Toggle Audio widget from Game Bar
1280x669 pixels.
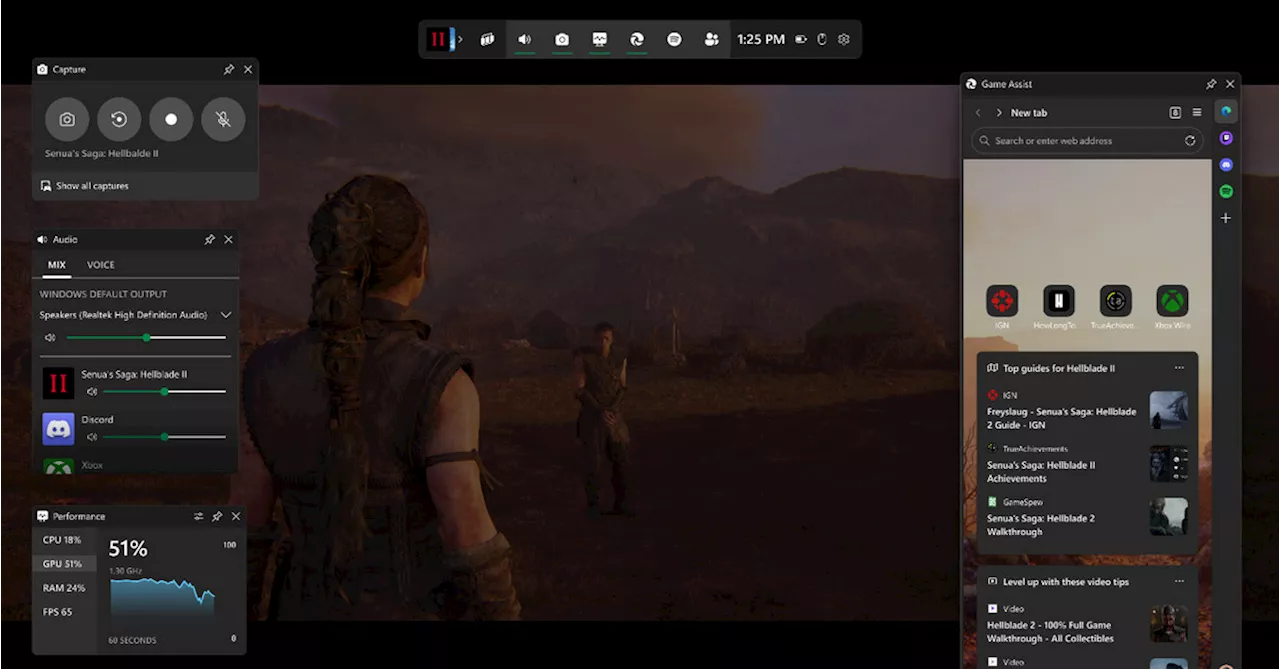tap(524, 39)
